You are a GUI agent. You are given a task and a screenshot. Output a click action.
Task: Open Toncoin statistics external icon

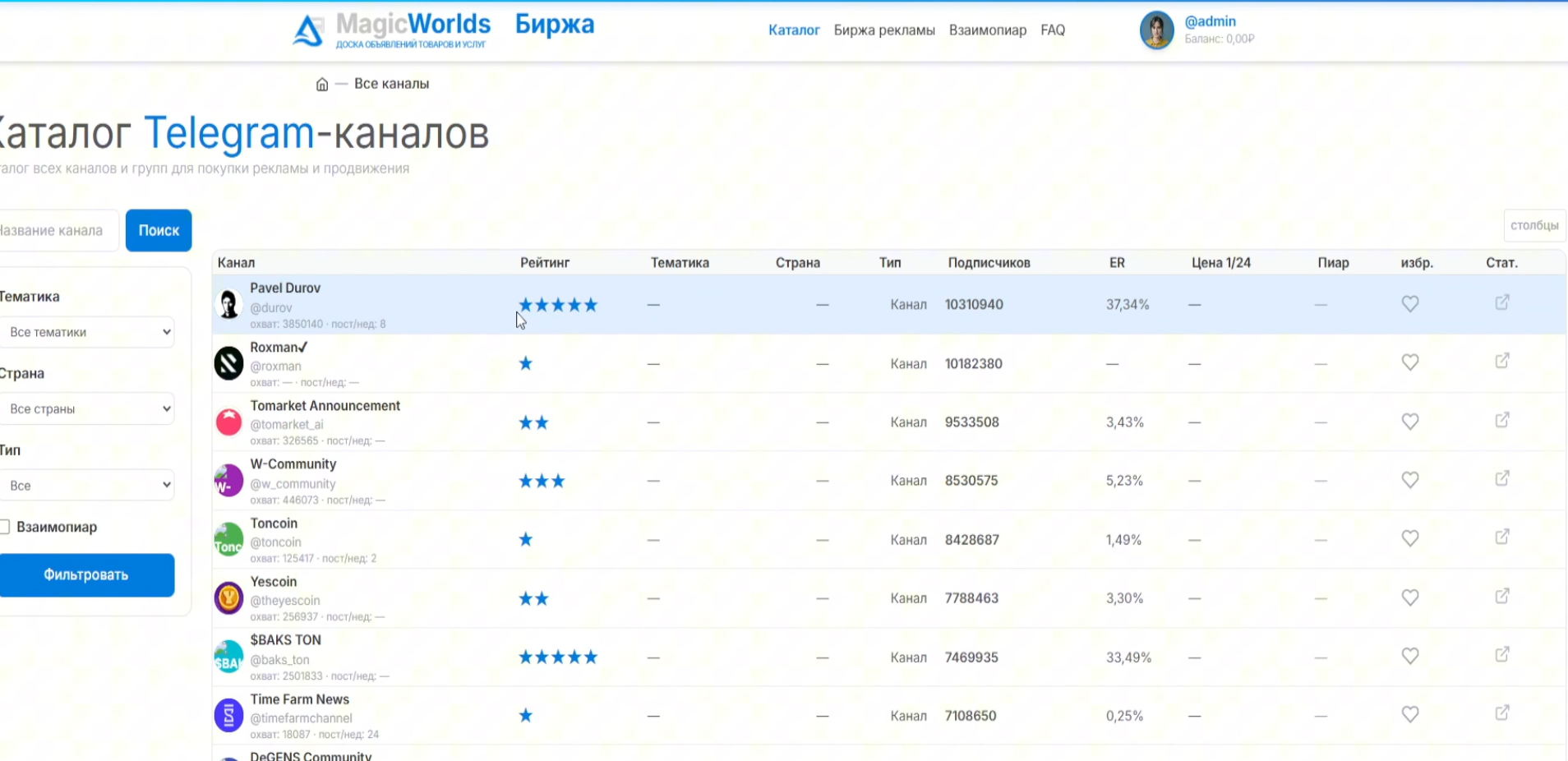(1502, 537)
